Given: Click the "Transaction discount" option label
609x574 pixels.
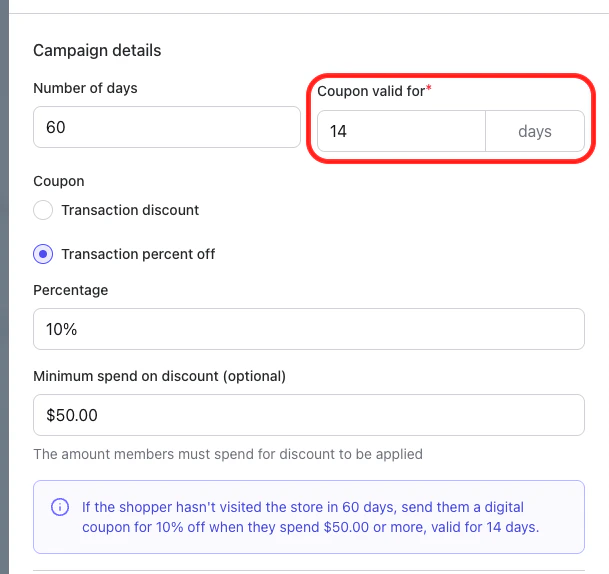Looking at the screenshot, I should point(130,210).
